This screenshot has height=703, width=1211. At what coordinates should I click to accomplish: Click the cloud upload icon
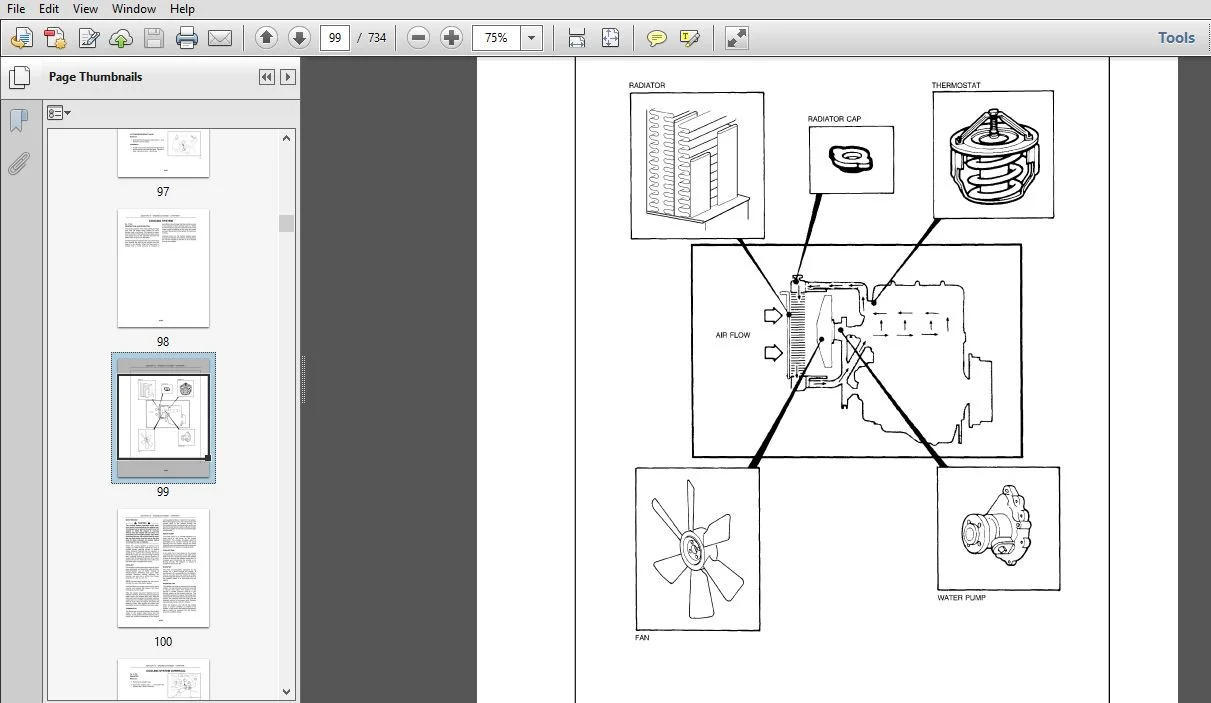coord(121,38)
